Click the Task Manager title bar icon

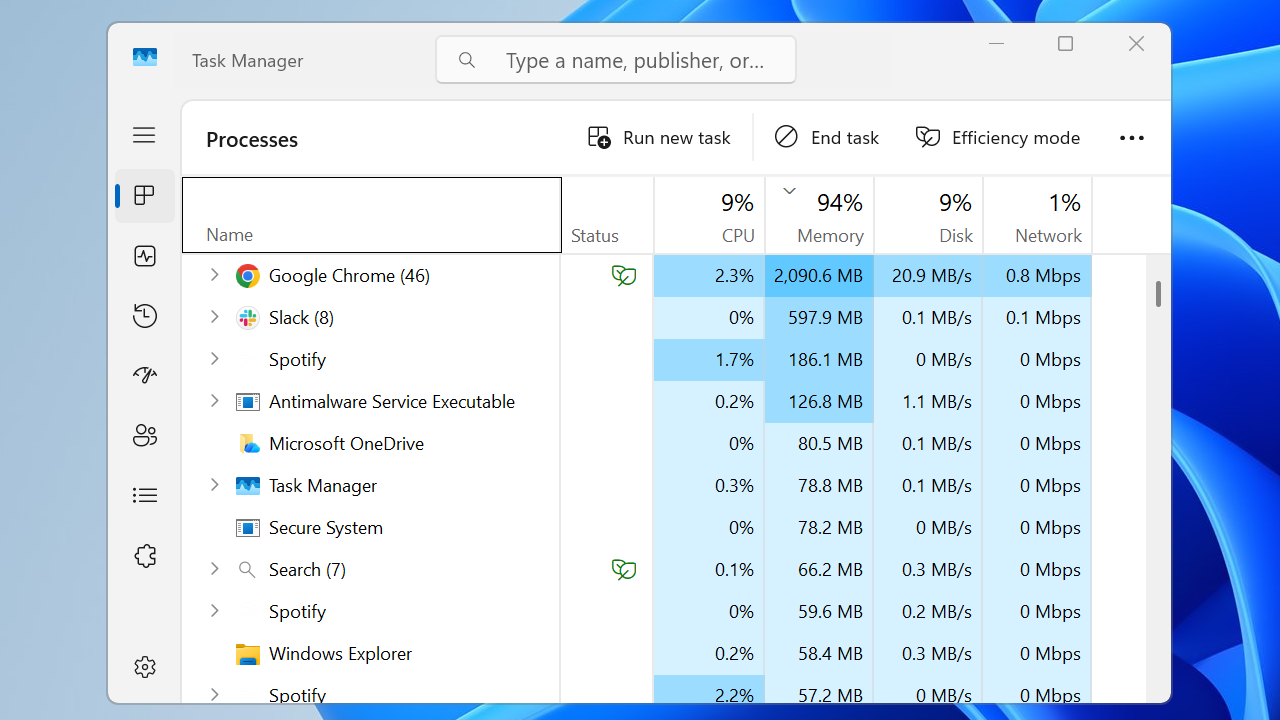click(145, 58)
